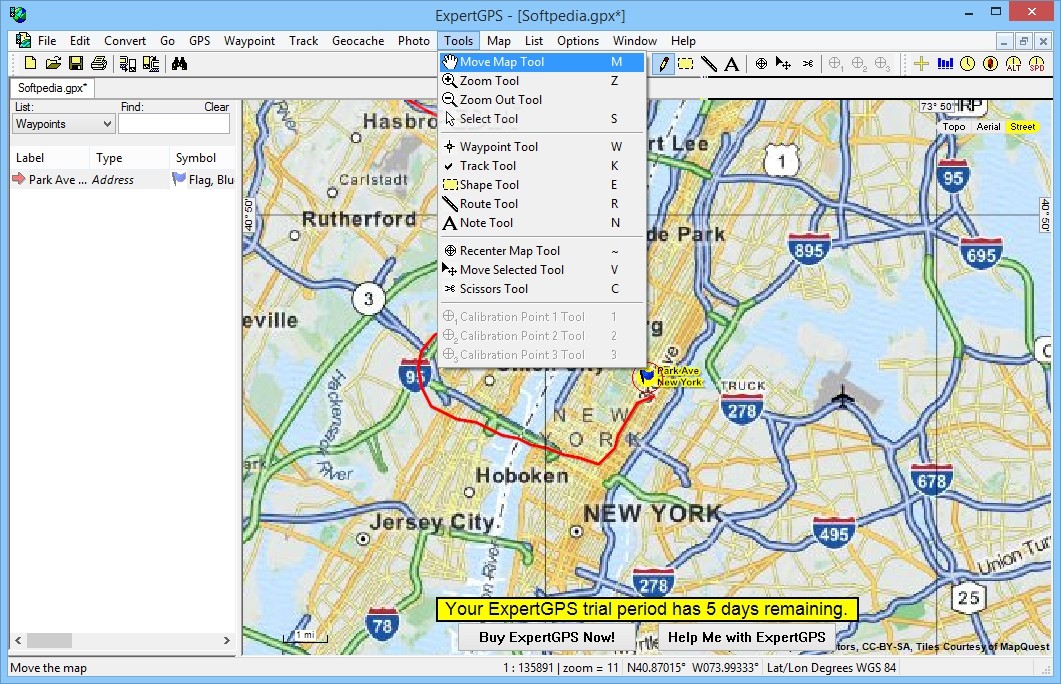Open the Waypoint menu in the menu bar
The height and width of the screenshot is (684, 1061).
(x=249, y=41)
